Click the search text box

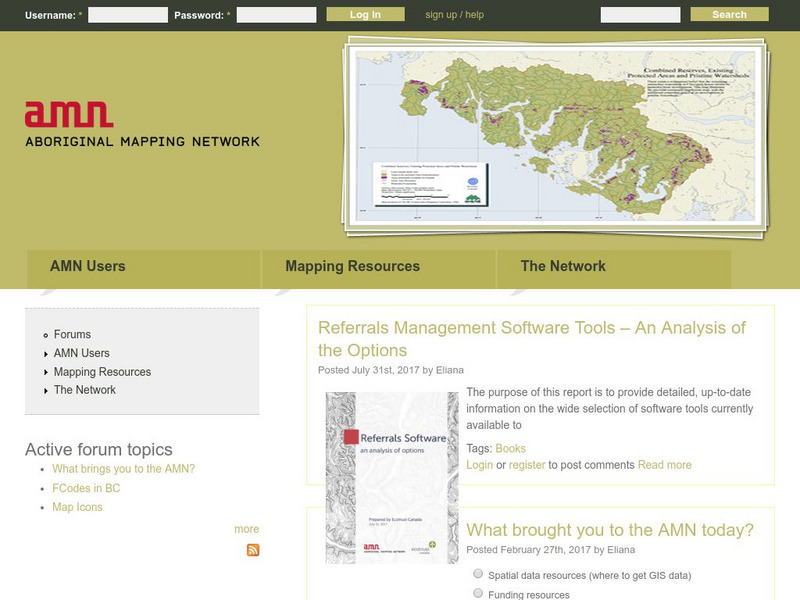640,15
